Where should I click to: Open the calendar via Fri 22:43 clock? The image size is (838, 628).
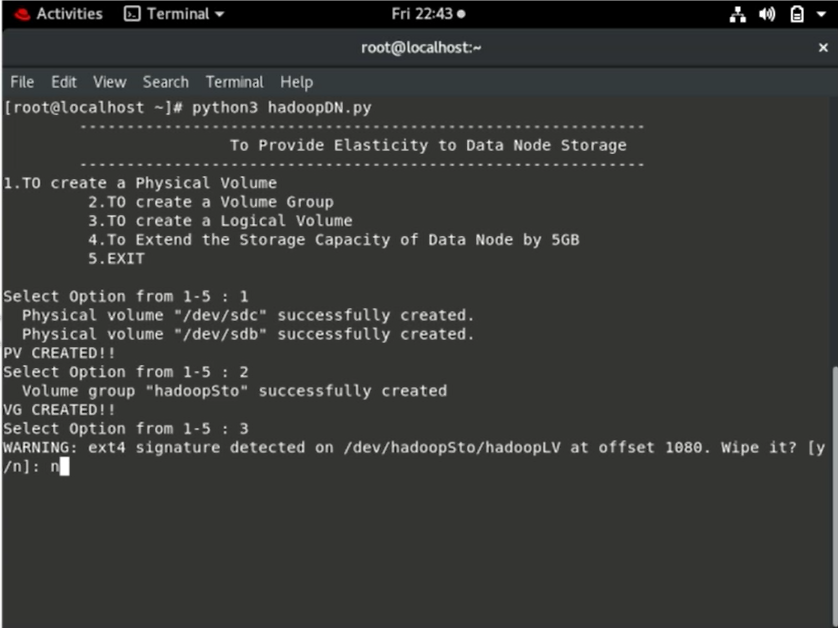pyautogui.click(x=420, y=14)
